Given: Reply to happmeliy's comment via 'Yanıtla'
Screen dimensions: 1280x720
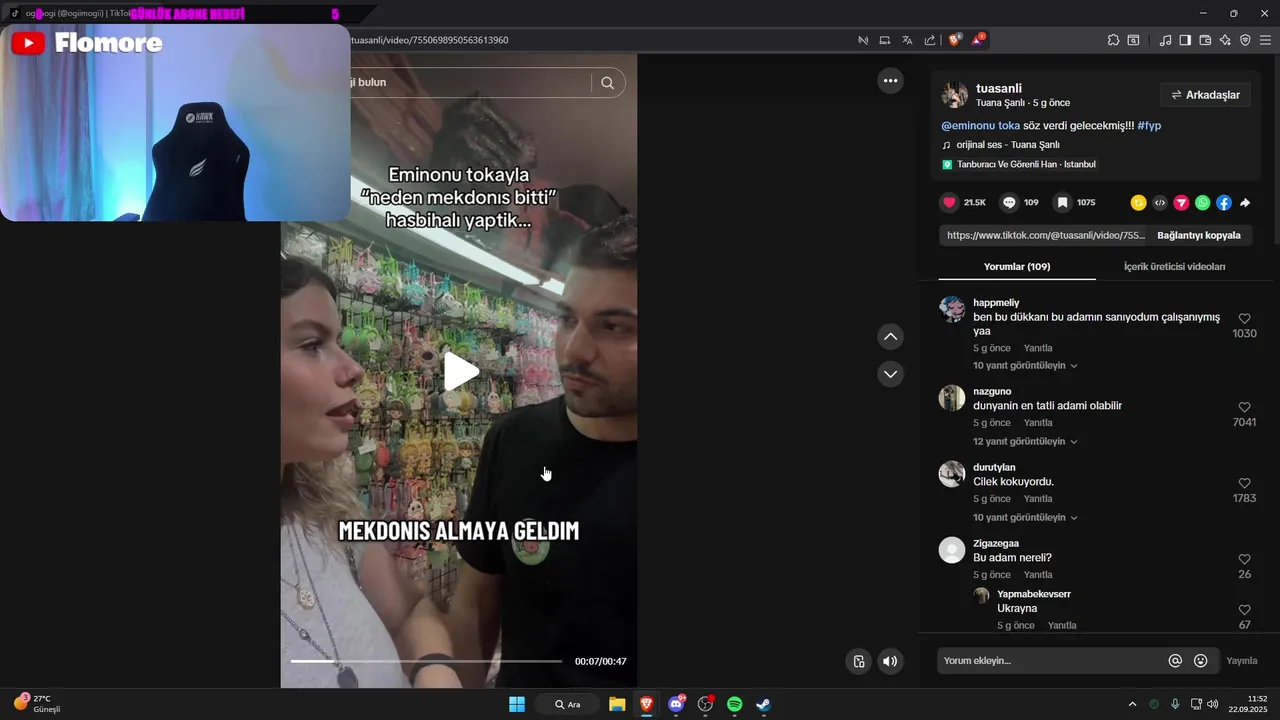Looking at the screenshot, I should click(x=1038, y=348).
